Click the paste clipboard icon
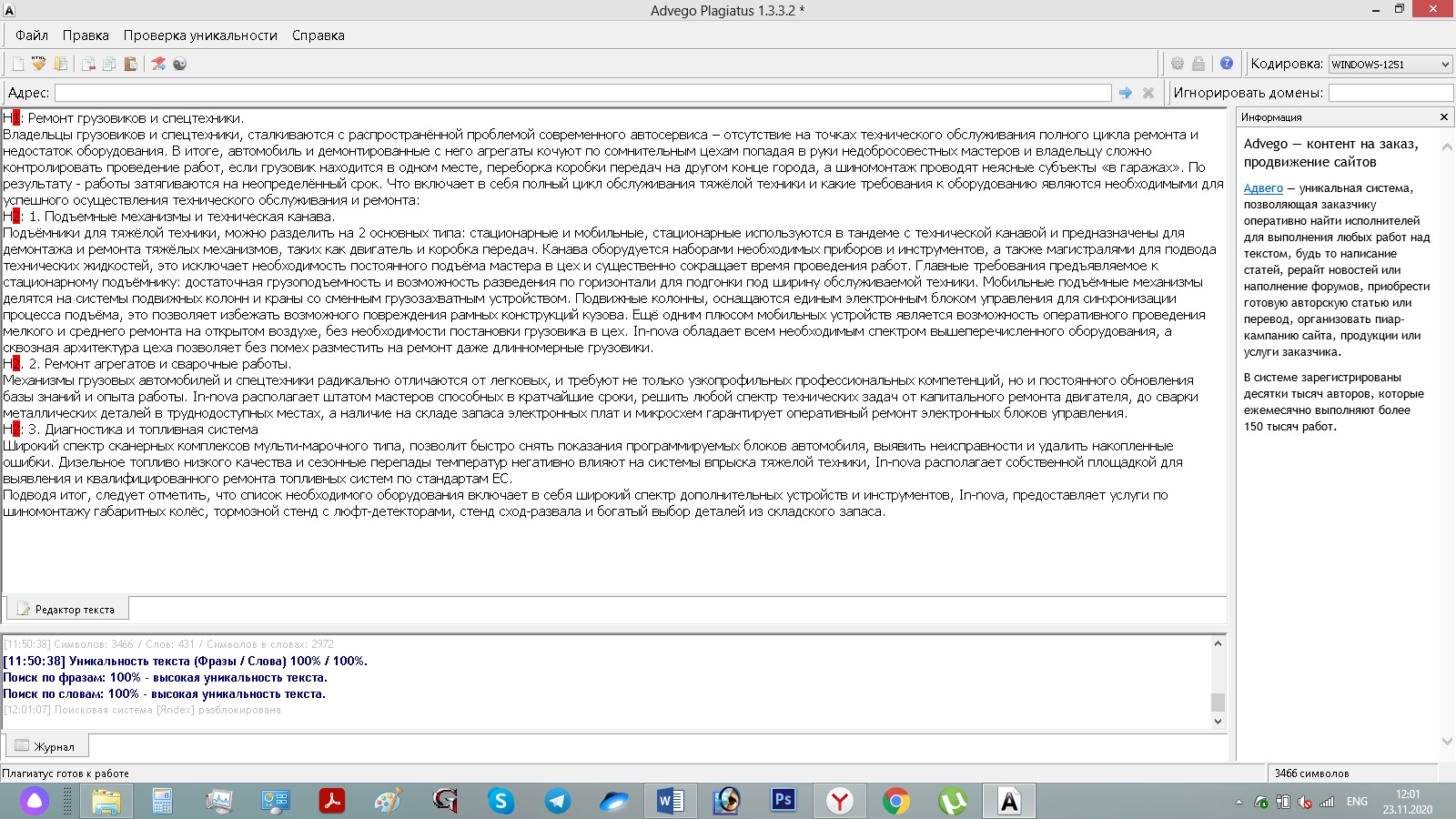Viewport: 1456px width, 819px height. point(131,64)
